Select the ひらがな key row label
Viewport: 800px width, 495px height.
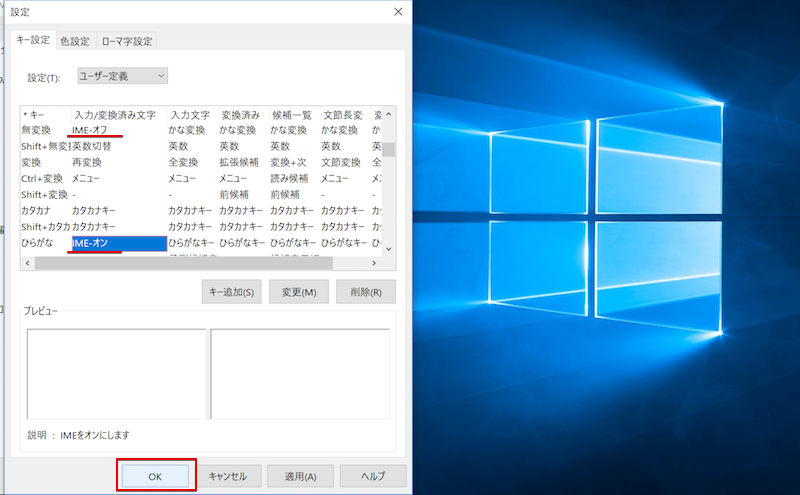click(38, 243)
